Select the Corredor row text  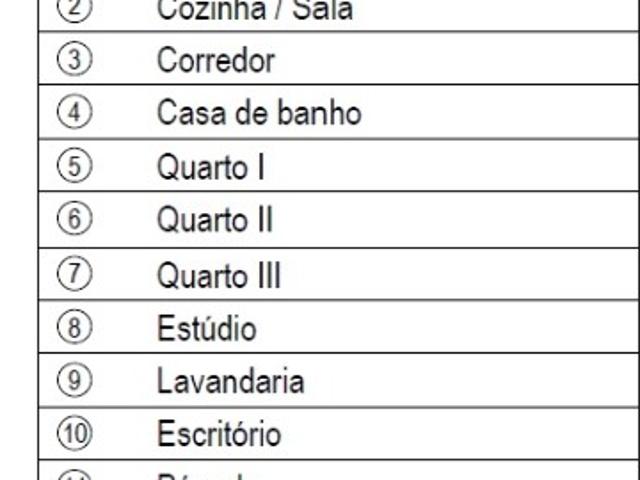click(x=215, y=60)
